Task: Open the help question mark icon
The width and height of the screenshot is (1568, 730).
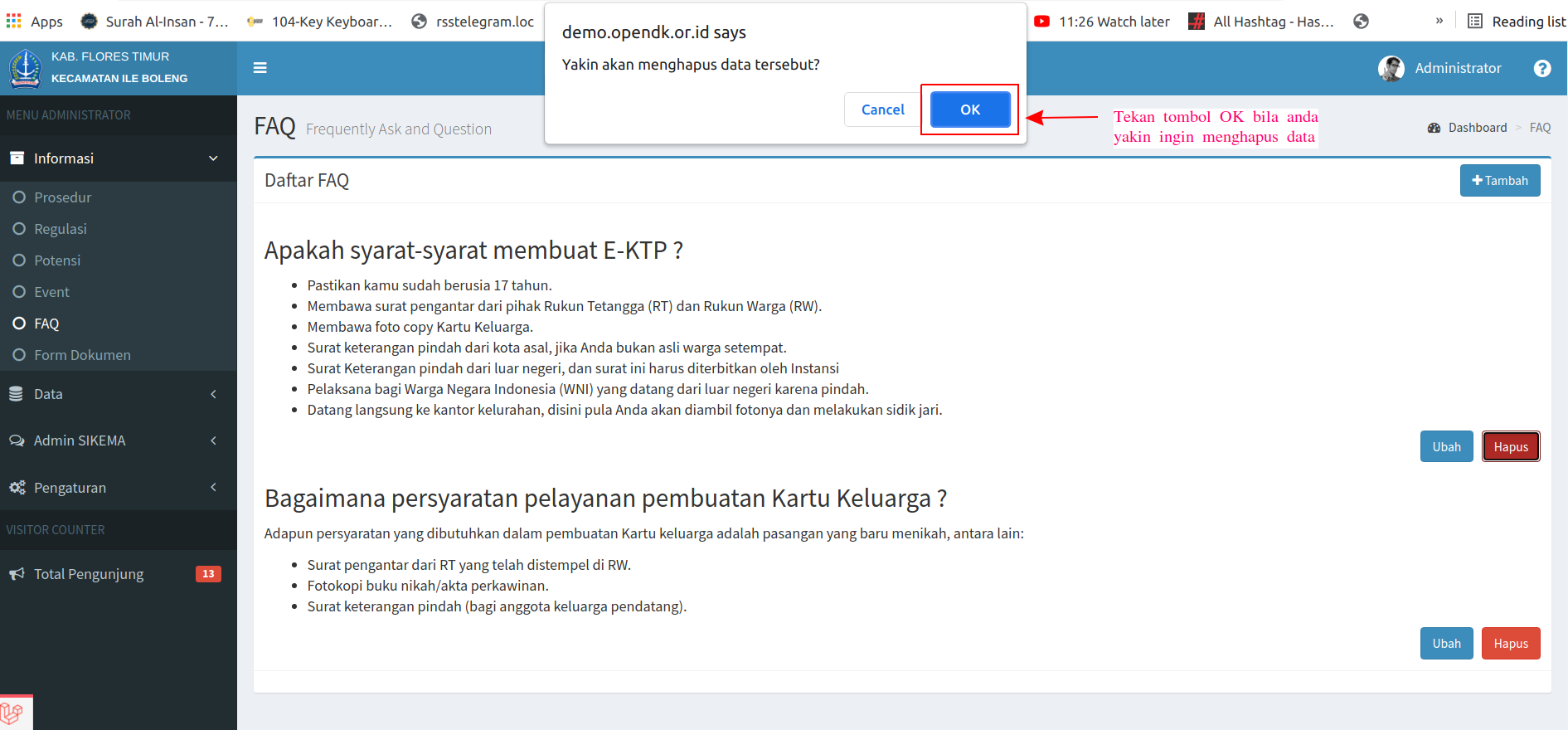Action: tap(1542, 68)
